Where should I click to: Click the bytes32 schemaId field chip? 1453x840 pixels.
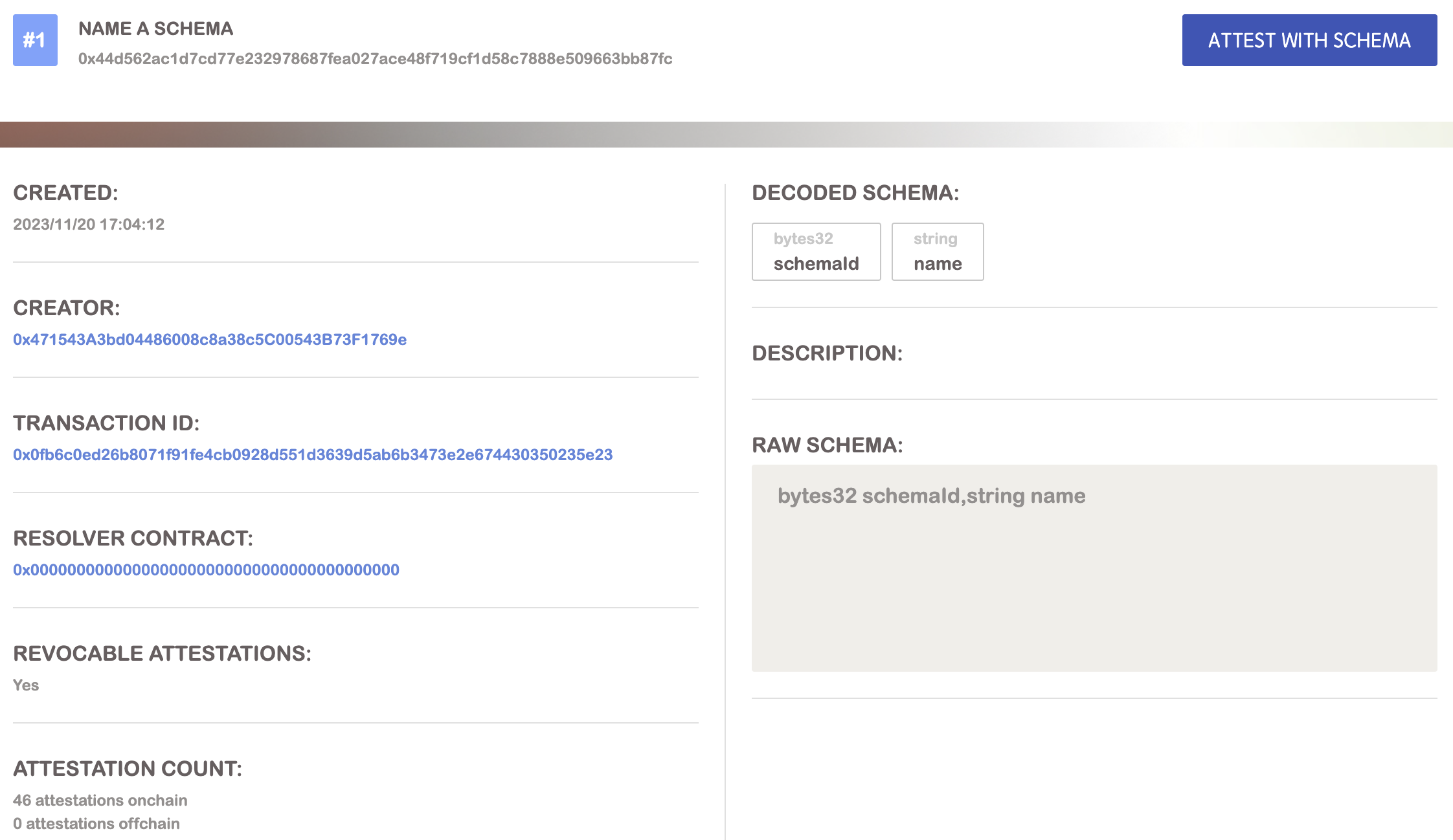click(x=816, y=252)
